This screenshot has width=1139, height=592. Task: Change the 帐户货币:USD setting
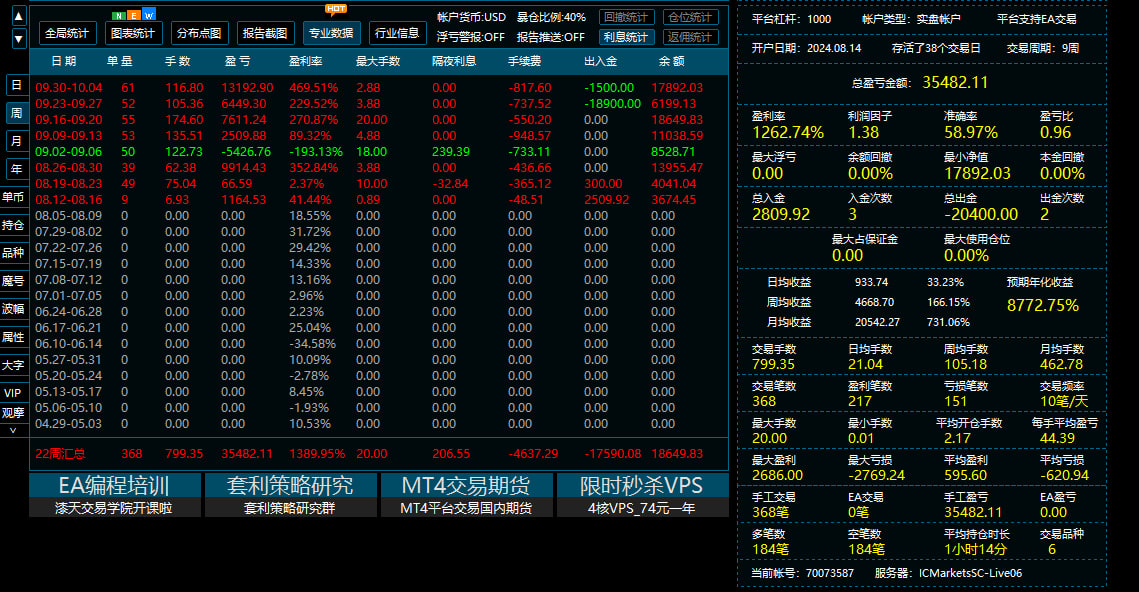[x=471, y=17]
